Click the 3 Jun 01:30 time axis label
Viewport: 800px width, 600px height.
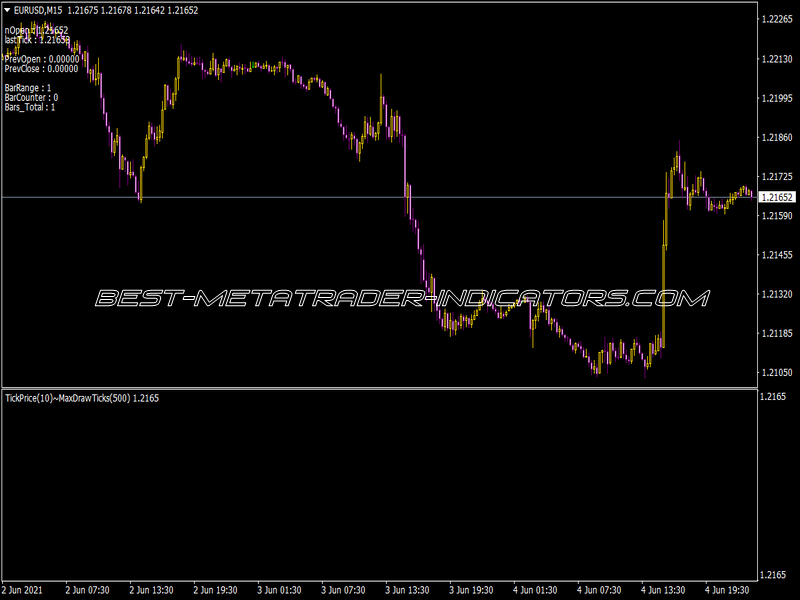pos(279,590)
